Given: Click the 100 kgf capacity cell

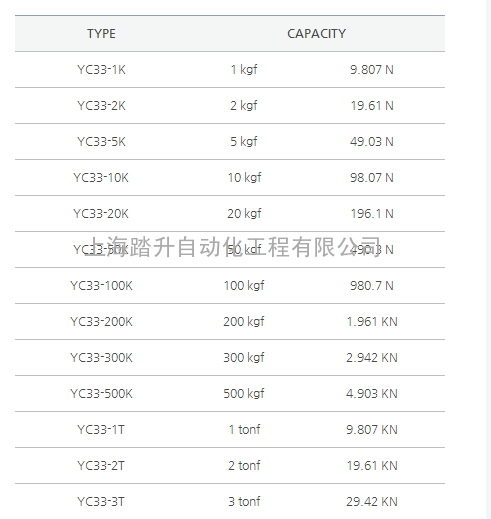Looking at the screenshot, I should point(244,286).
